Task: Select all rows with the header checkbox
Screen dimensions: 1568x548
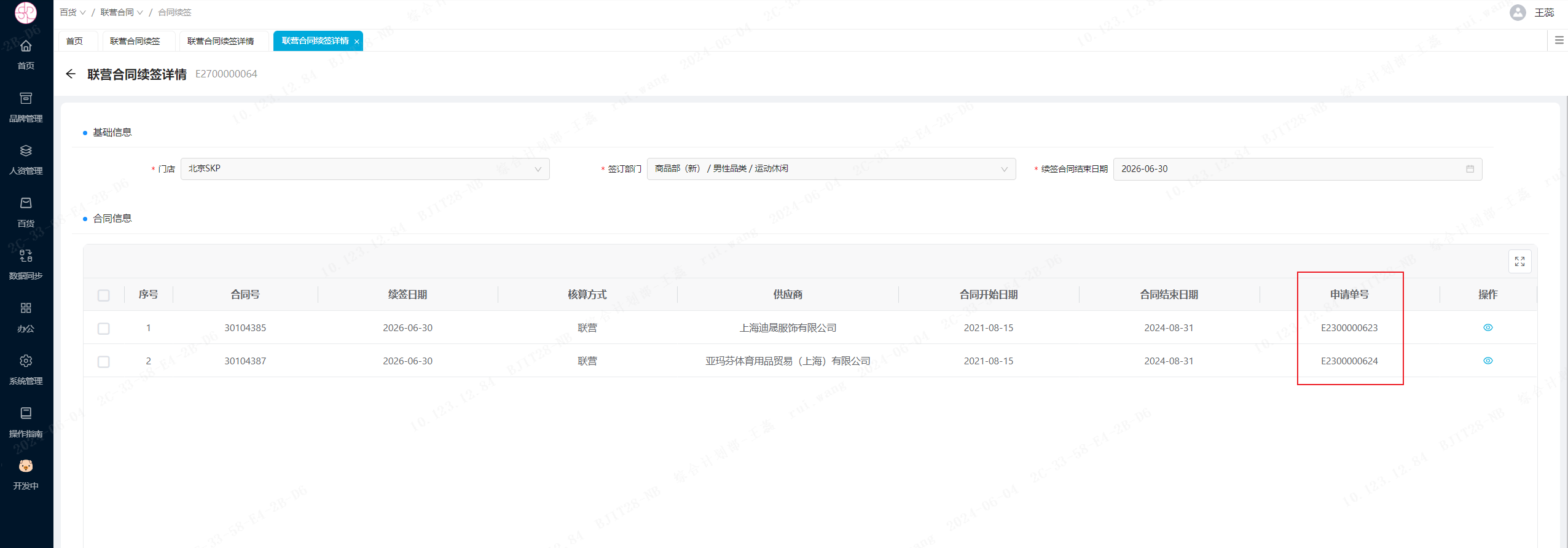Action: 104,296
